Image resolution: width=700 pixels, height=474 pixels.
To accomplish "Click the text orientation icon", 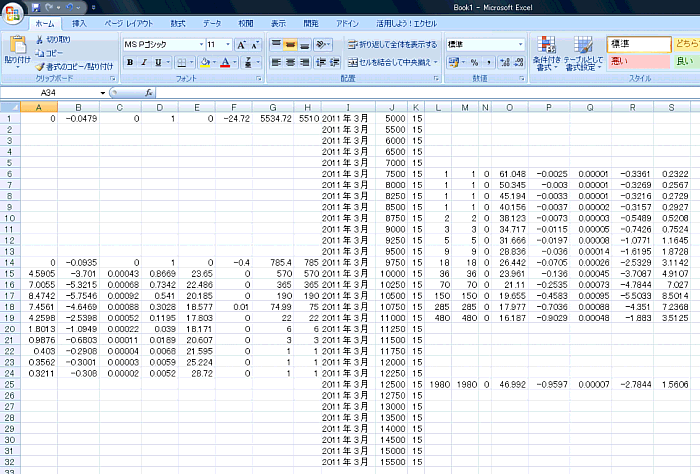I will coord(321,44).
